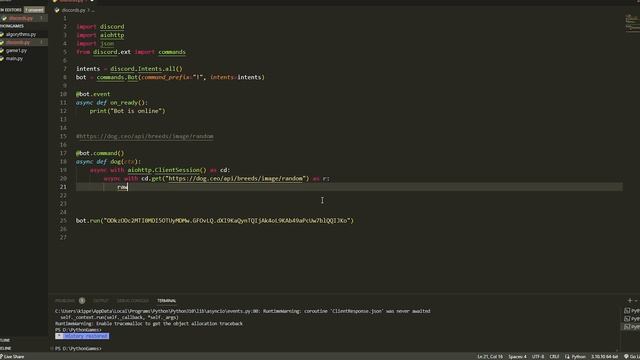Place cursor at end of line 21
This screenshot has width=640, height=360.
coord(129,187)
